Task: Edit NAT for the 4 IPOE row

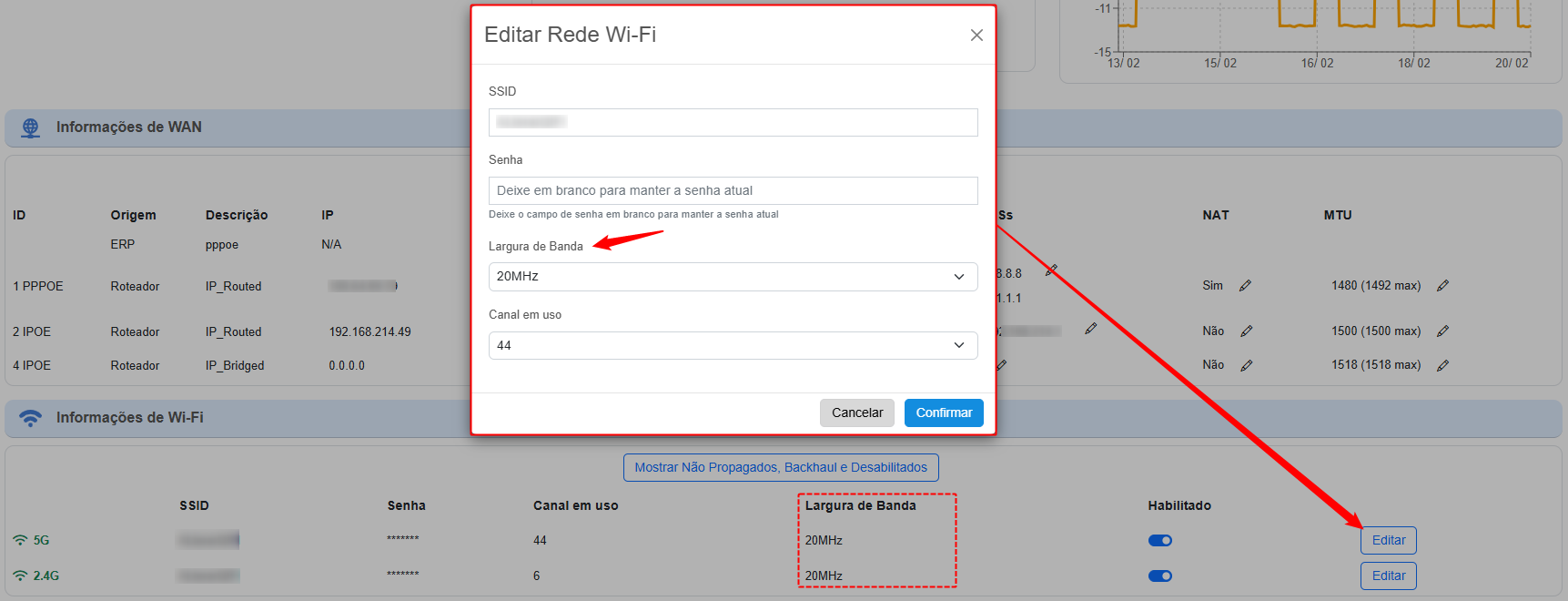Action: pyautogui.click(x=1247, y=365)
